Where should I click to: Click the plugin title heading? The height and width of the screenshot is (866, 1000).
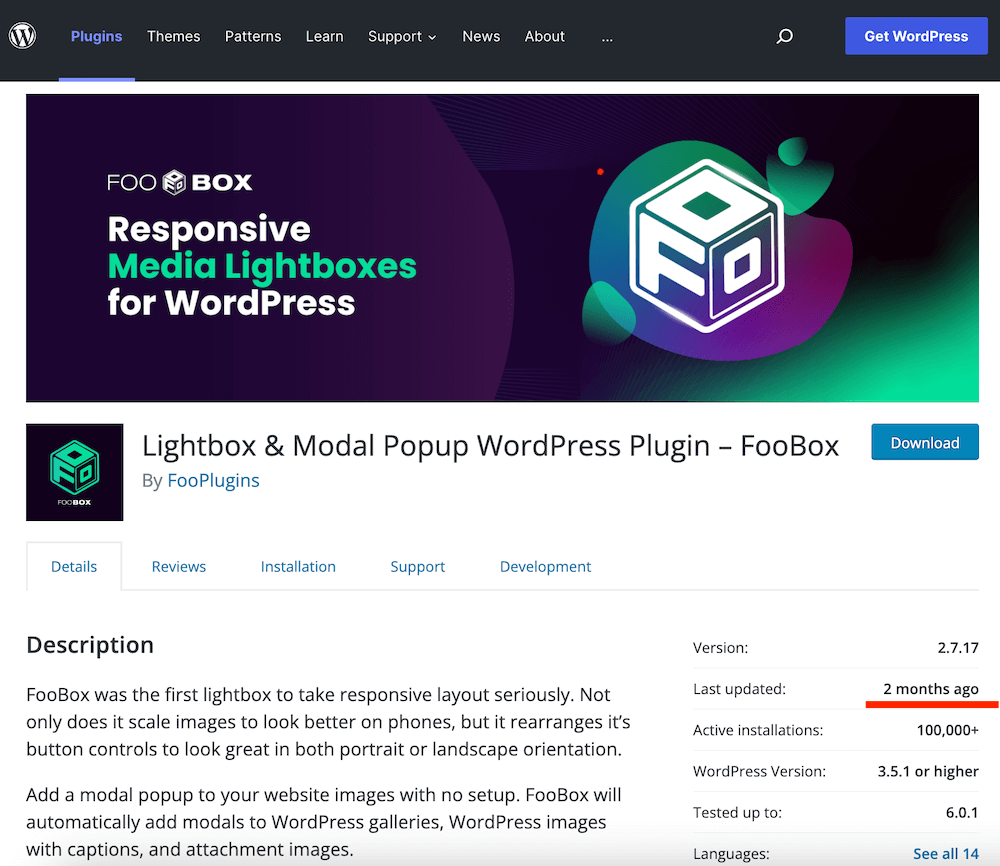tap(490, 445)
